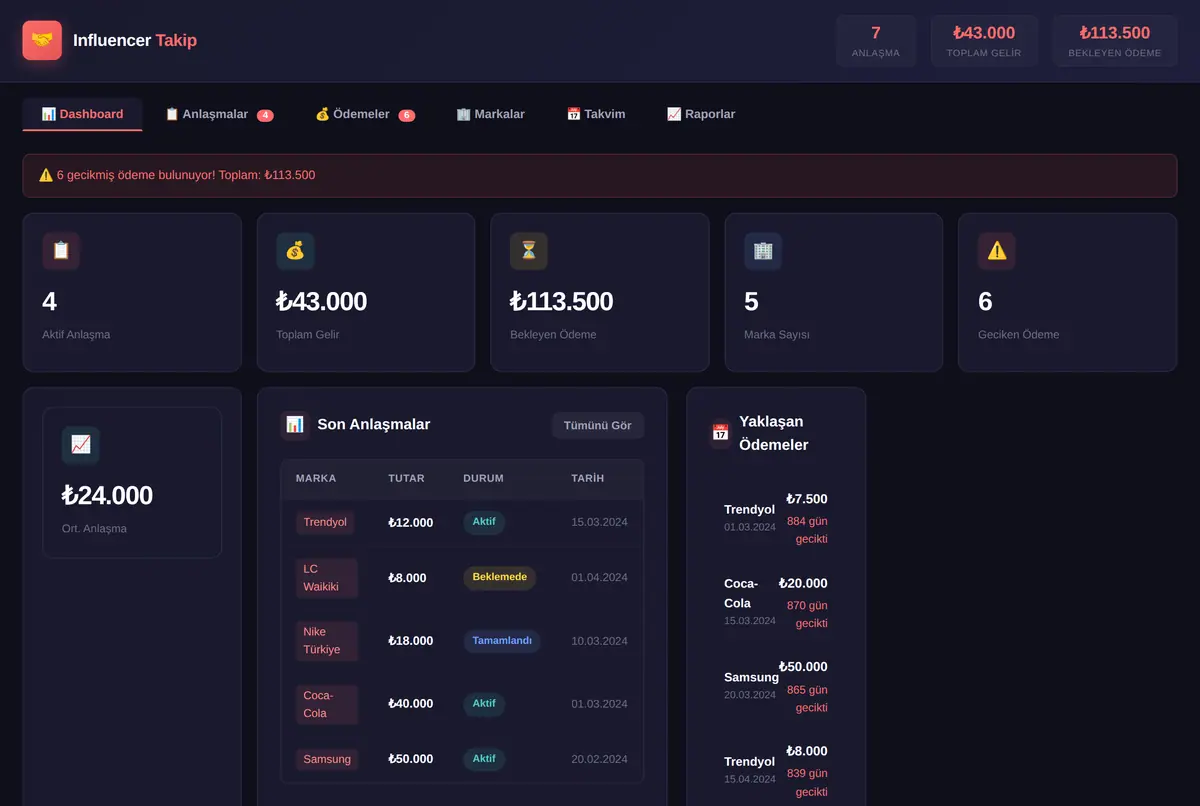Click the clipboard icon on Aktif Anlaşma card
Image resolution: width=1200 pixels, height=806 pixels.
(61, 251)
